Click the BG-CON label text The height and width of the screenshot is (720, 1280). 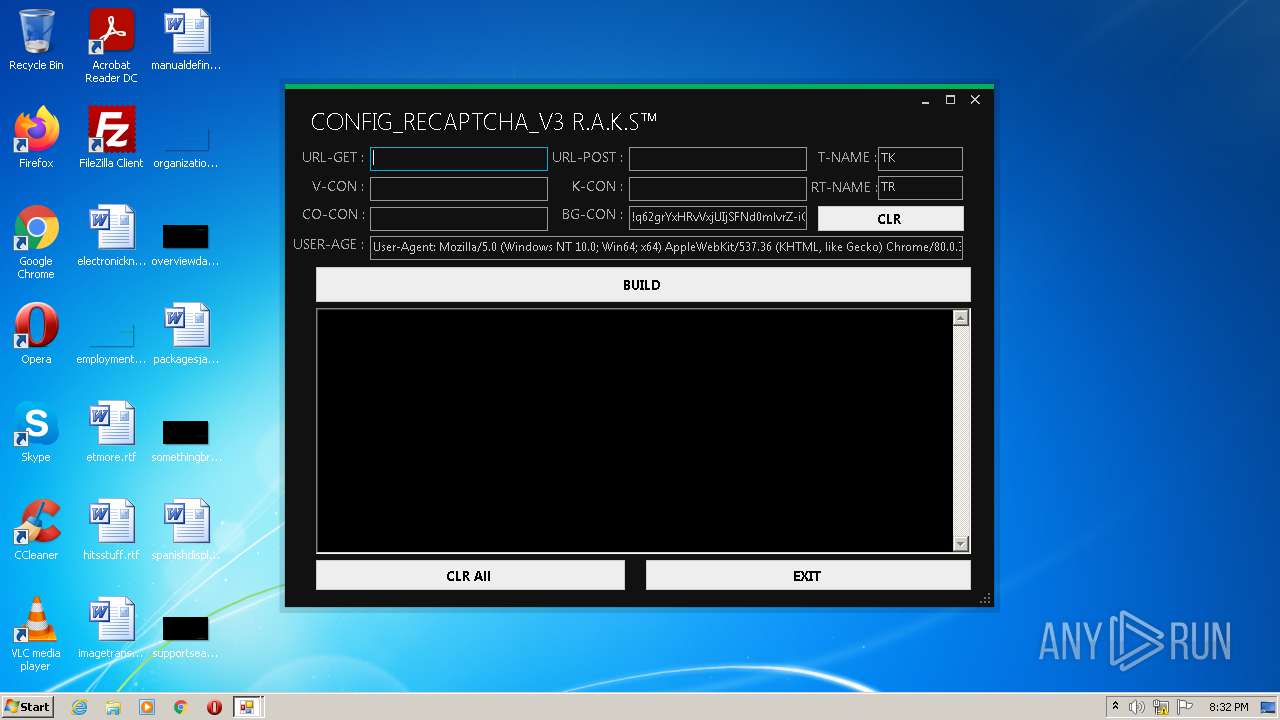592,215
